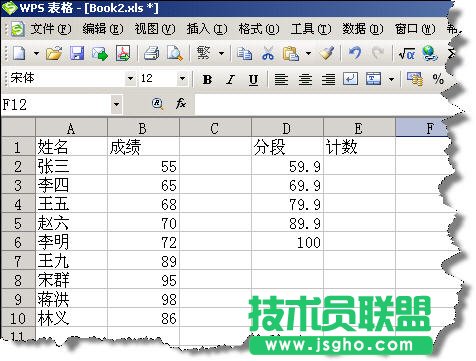Screen dimensions: 476x361
Task: Select cell containing 成绩
Action: pyautogui.click(x=143, y=147)
